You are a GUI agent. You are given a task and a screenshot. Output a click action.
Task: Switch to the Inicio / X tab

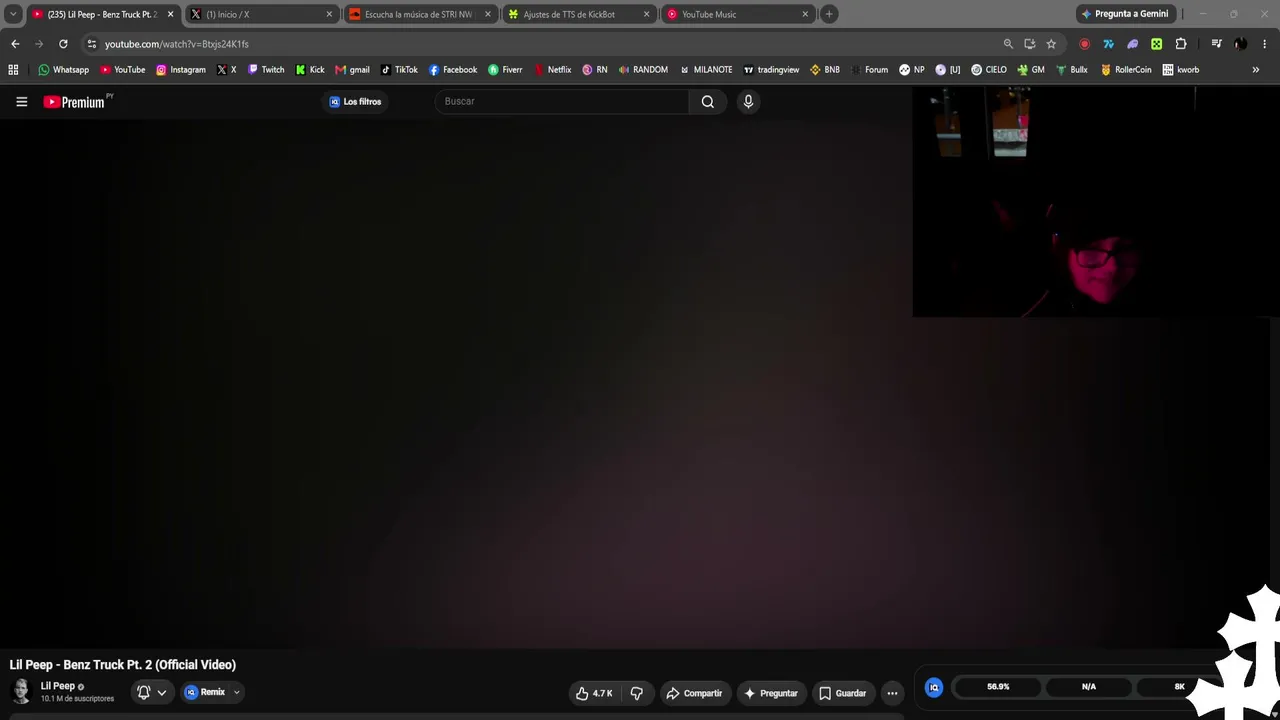[261, 14]
